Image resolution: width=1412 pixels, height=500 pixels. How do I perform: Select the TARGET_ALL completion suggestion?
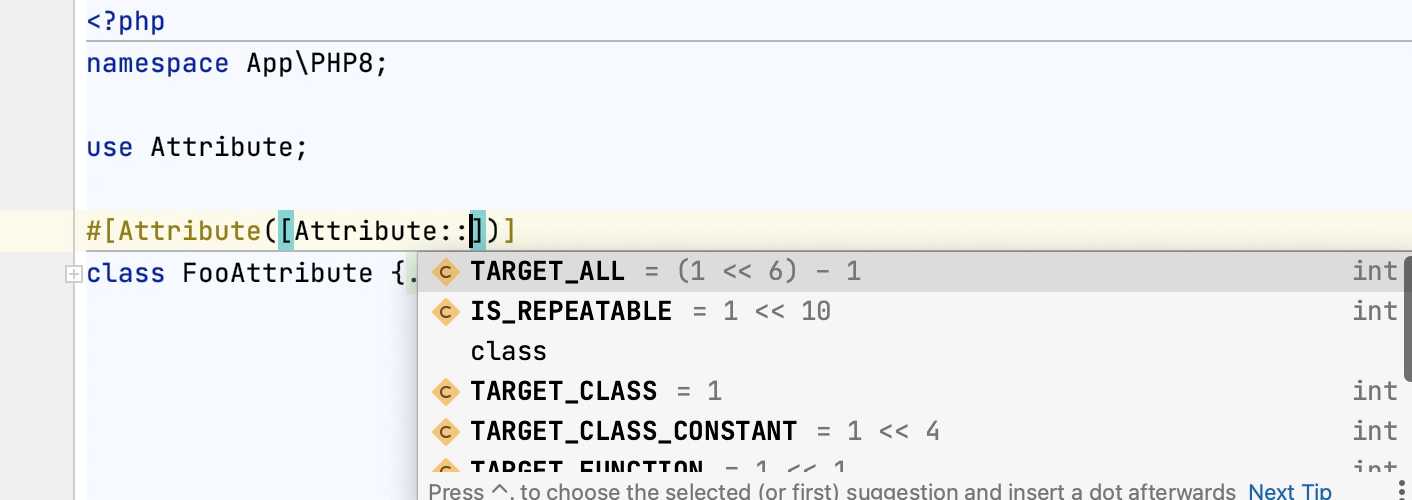[547, 272]
